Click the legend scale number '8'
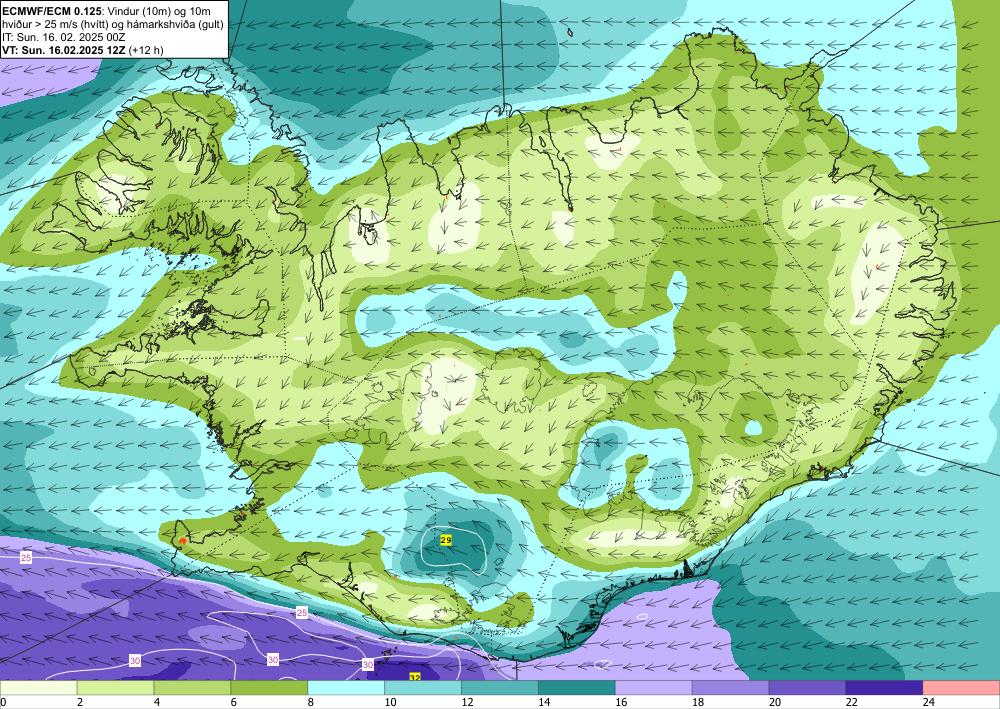This screenshot has height=709, width=1000. (311, 702)
